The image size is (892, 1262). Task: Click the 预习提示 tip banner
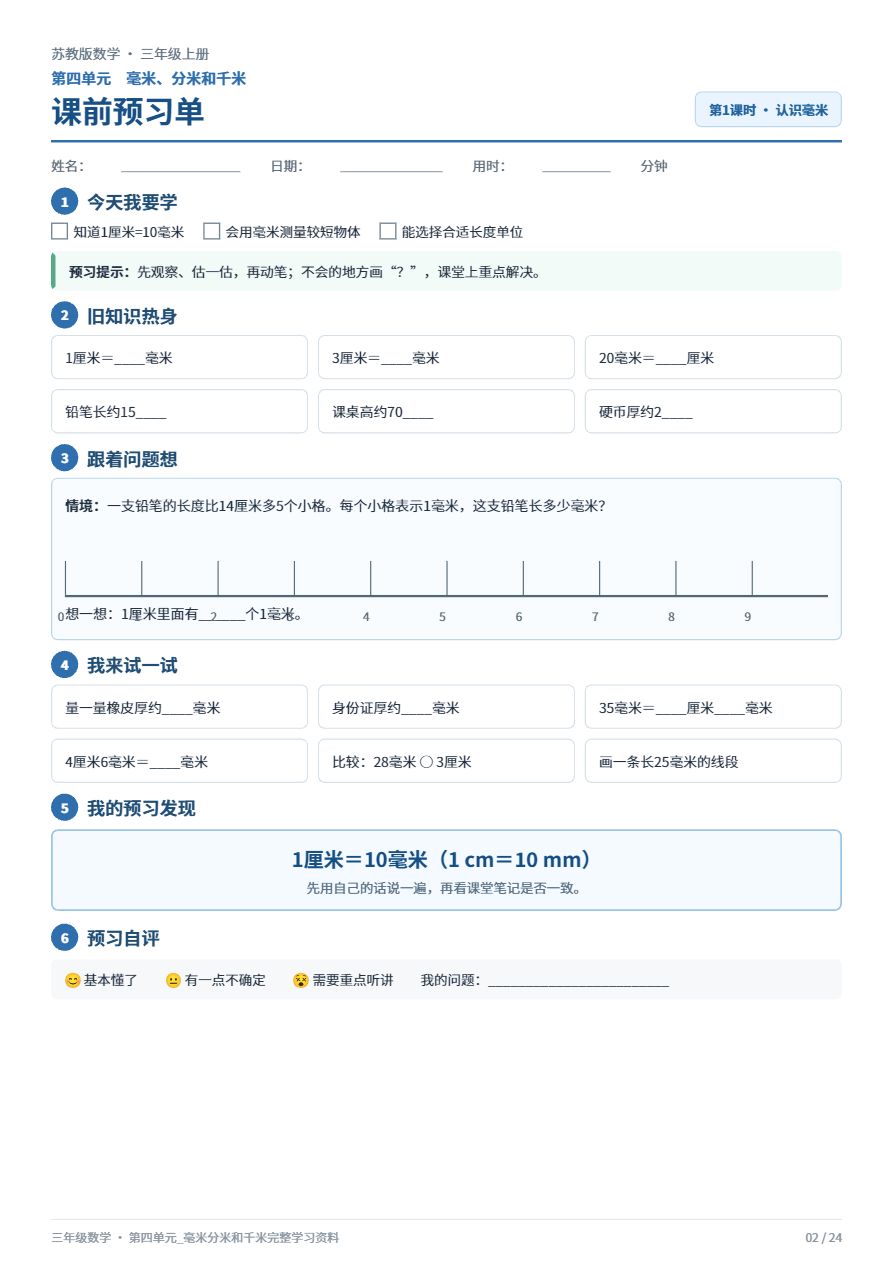pos(446,271)
